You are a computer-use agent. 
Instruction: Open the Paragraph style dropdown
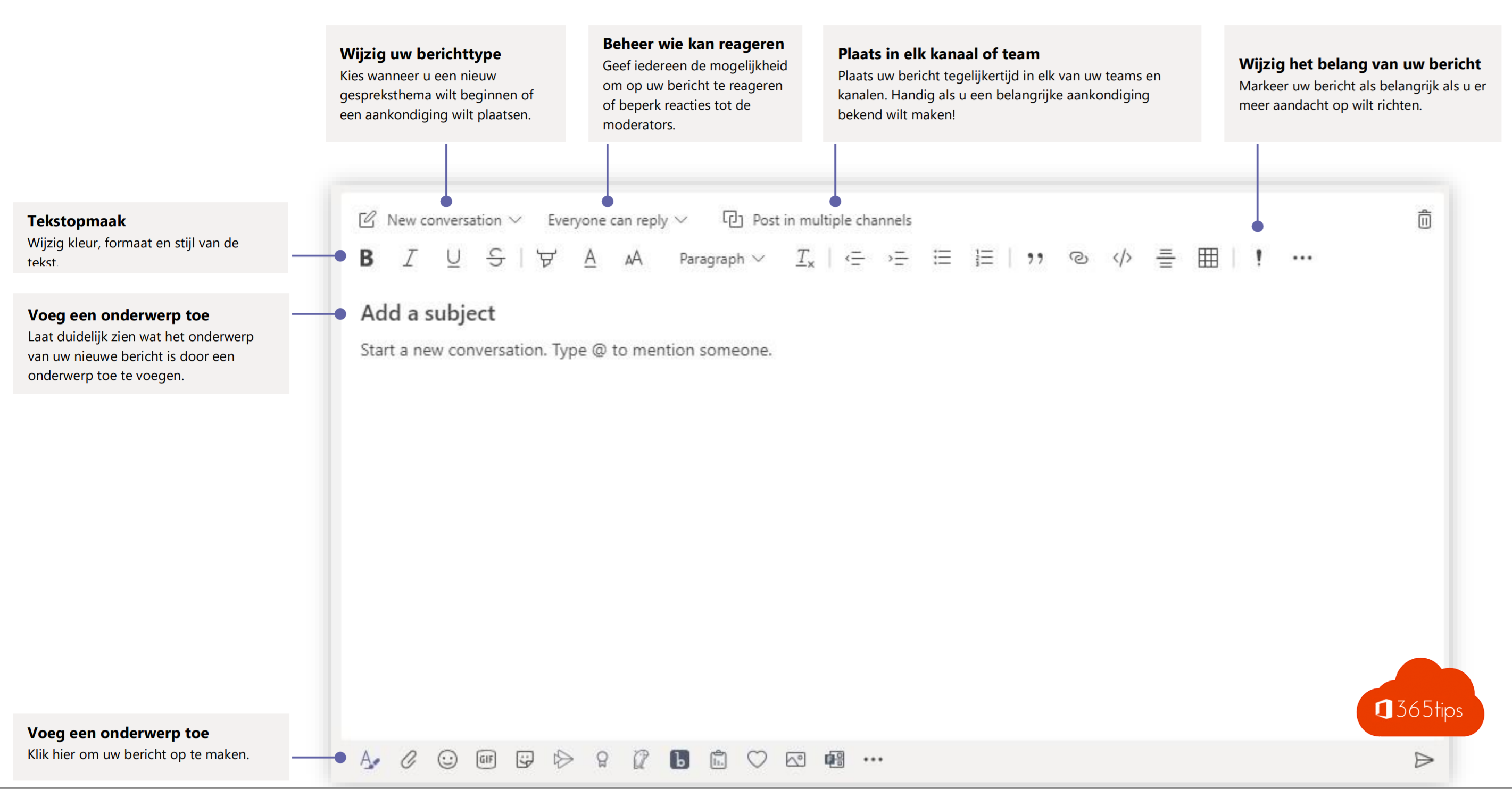(x=721, y=259)
